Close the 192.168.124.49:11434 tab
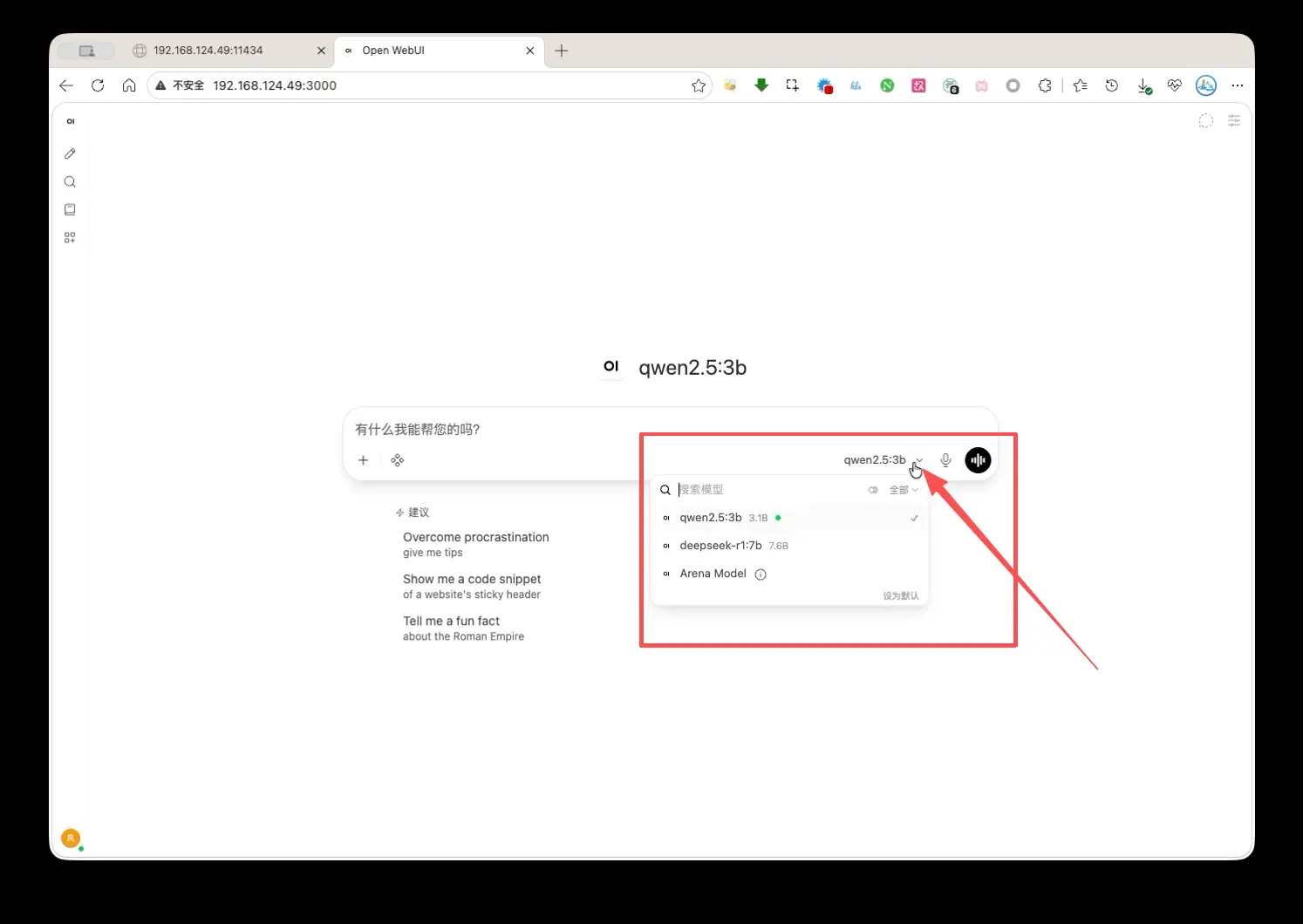 (321, 51)
